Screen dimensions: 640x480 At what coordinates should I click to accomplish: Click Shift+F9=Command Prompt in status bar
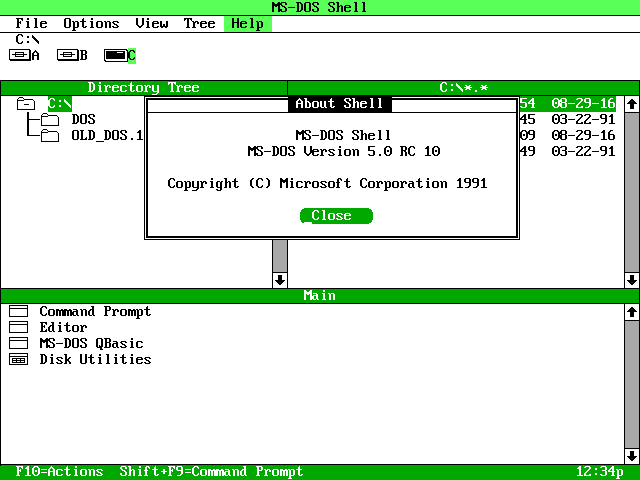211,472
